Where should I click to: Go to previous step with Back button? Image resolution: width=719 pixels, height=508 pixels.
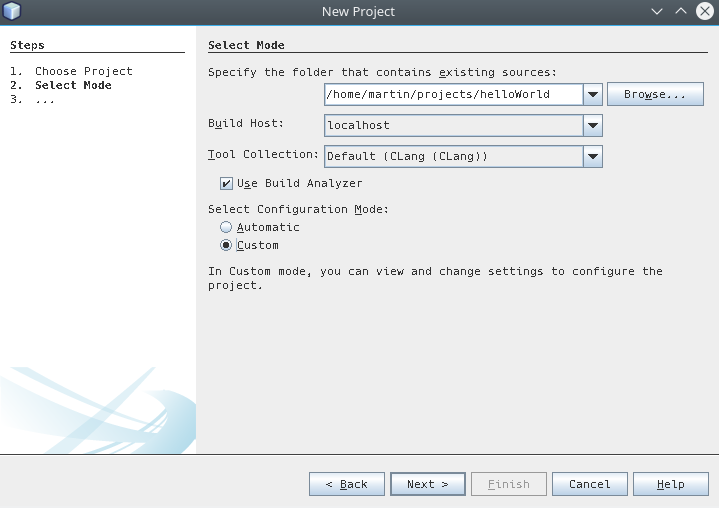coord(347,484)
